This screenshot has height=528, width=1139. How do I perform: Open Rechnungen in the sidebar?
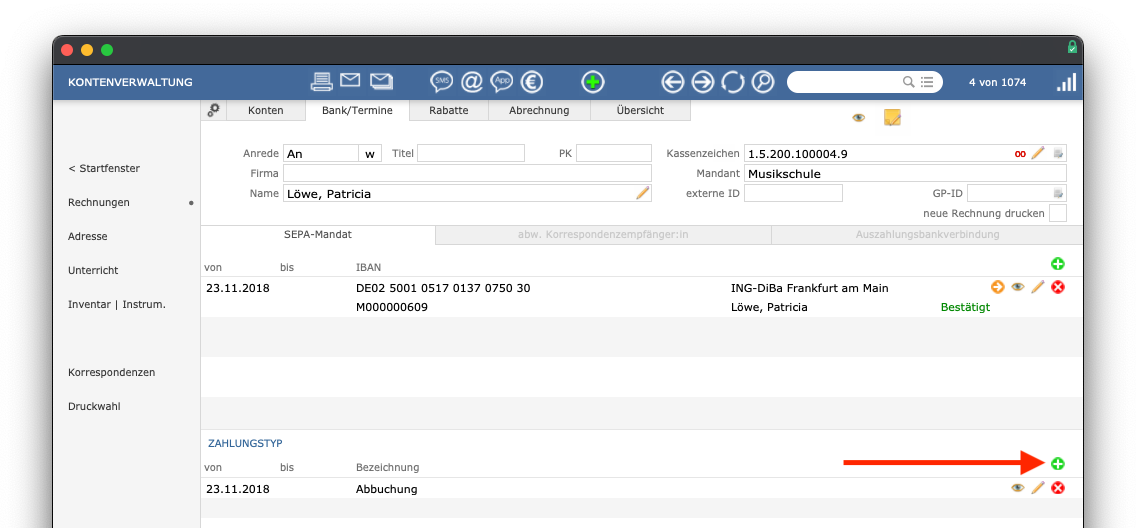point(99,203)
